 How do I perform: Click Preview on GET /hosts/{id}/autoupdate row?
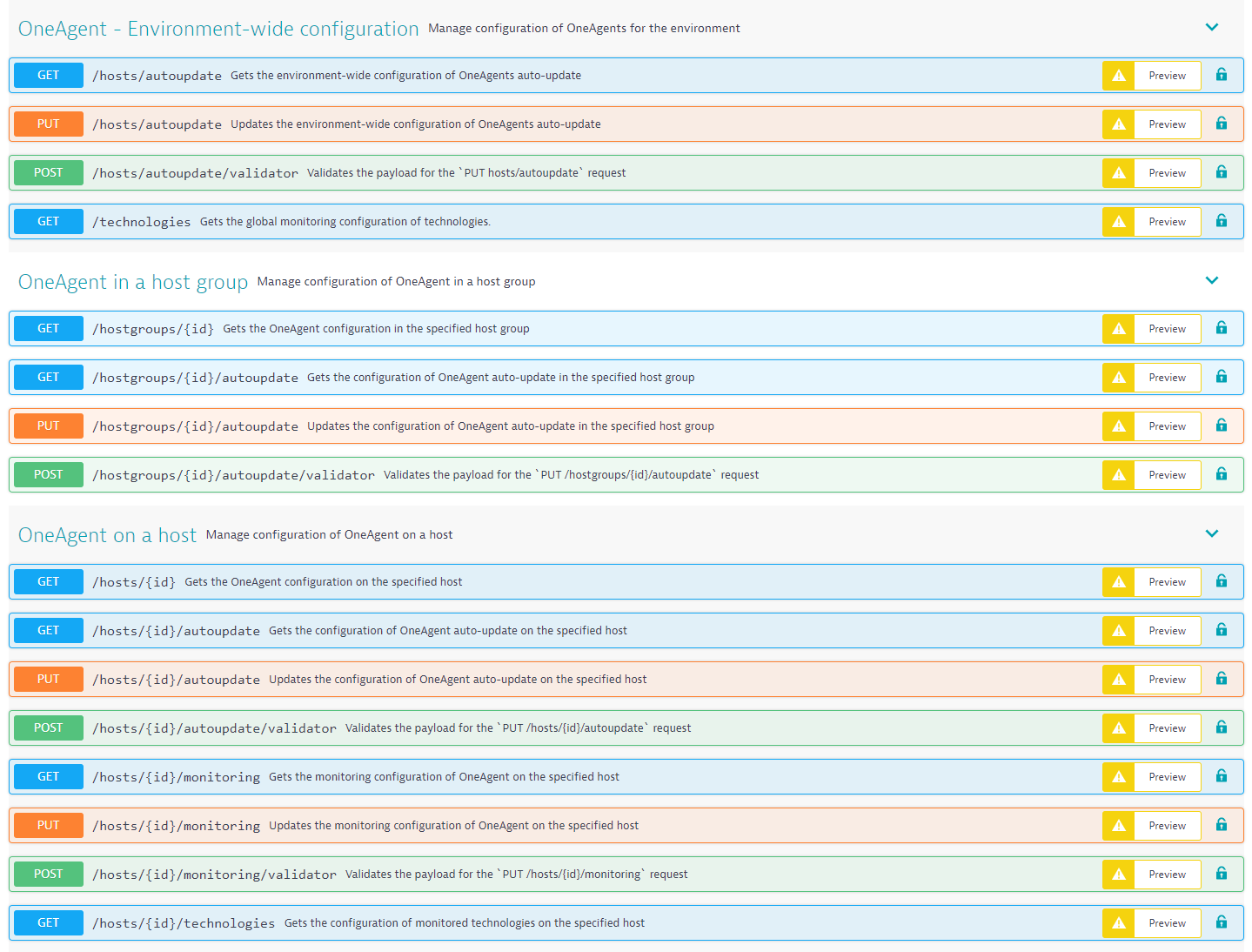pyautogui.click(x=1168, y=631)
